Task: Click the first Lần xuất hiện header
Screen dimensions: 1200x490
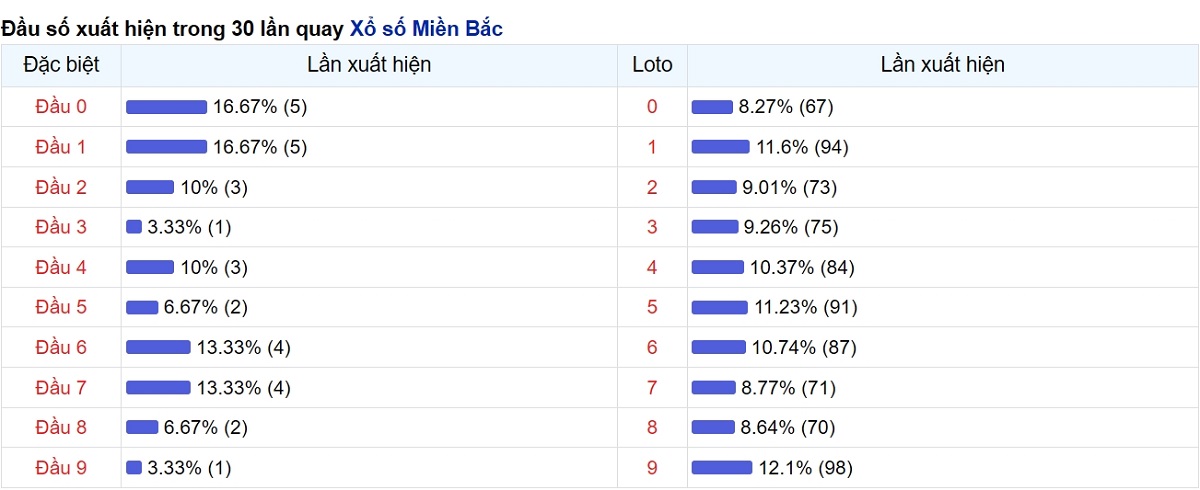Action: click(369, 65)
